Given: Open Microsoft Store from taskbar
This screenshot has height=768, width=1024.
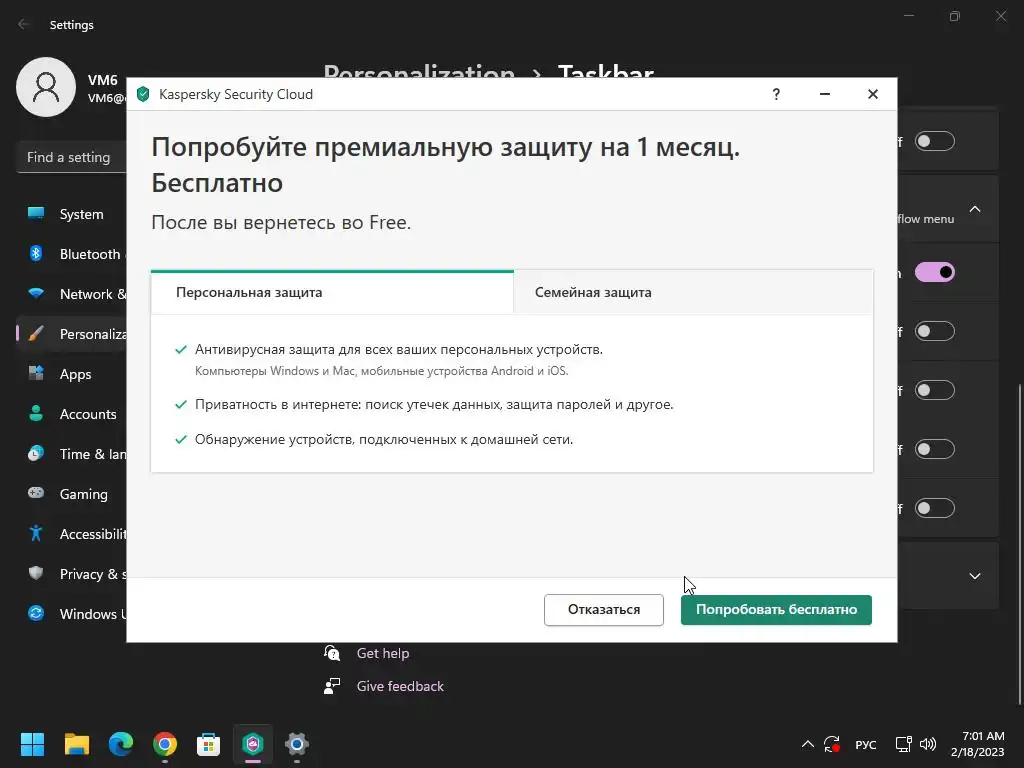Looking at the screenshot, I should [x=208, y=744].
